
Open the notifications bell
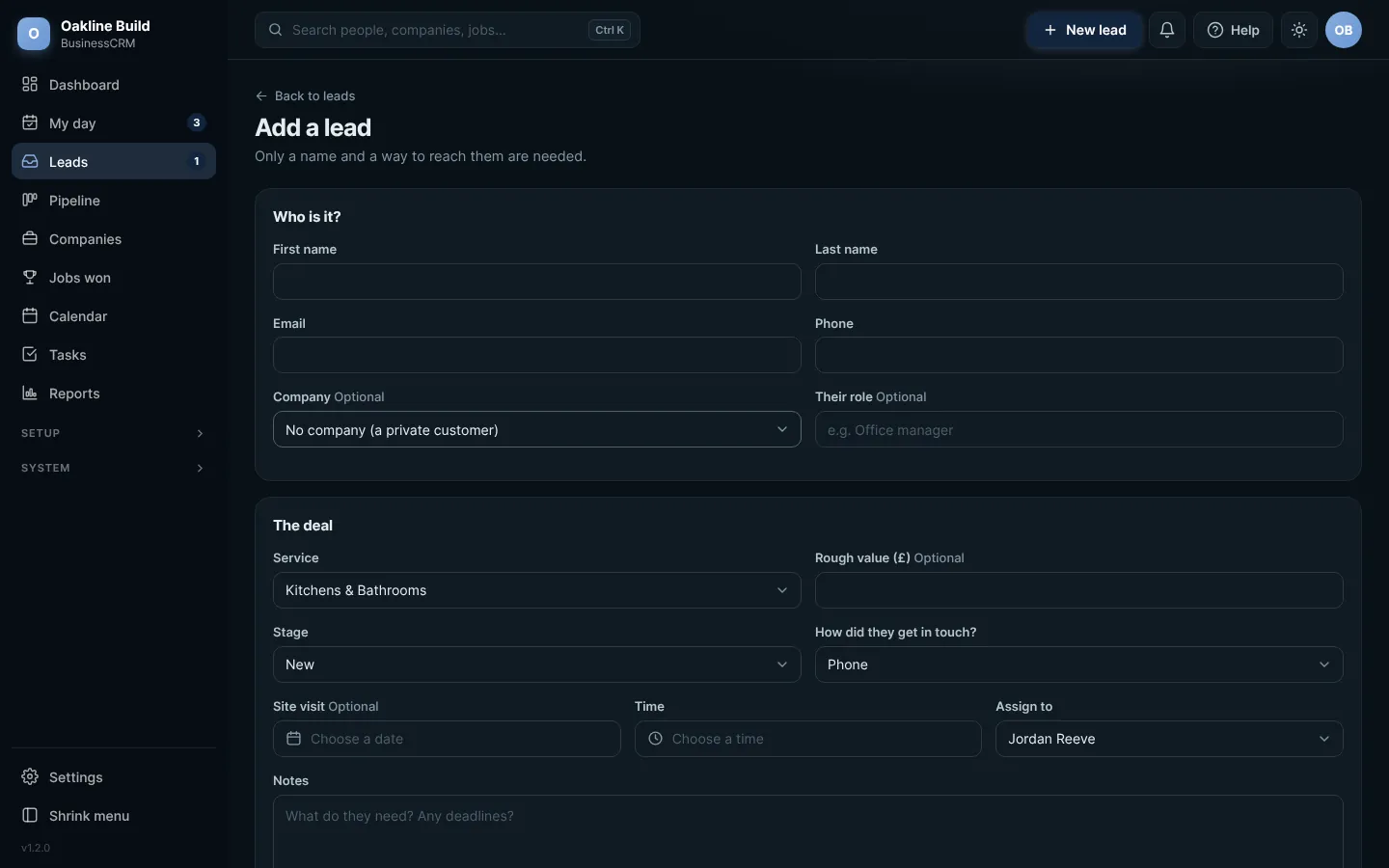1167,30
